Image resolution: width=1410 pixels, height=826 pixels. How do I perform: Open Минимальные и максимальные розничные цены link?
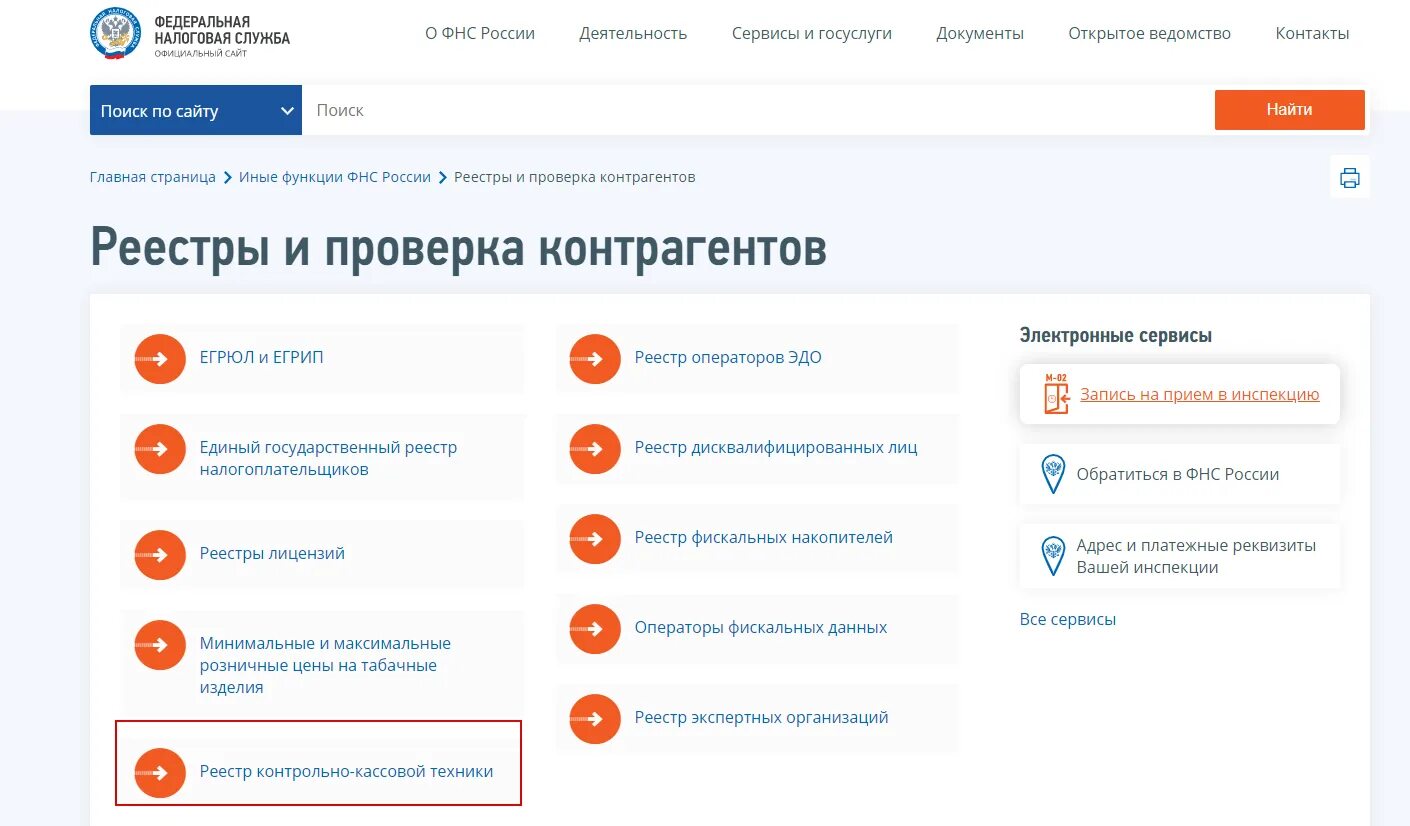tap(325, 665)
